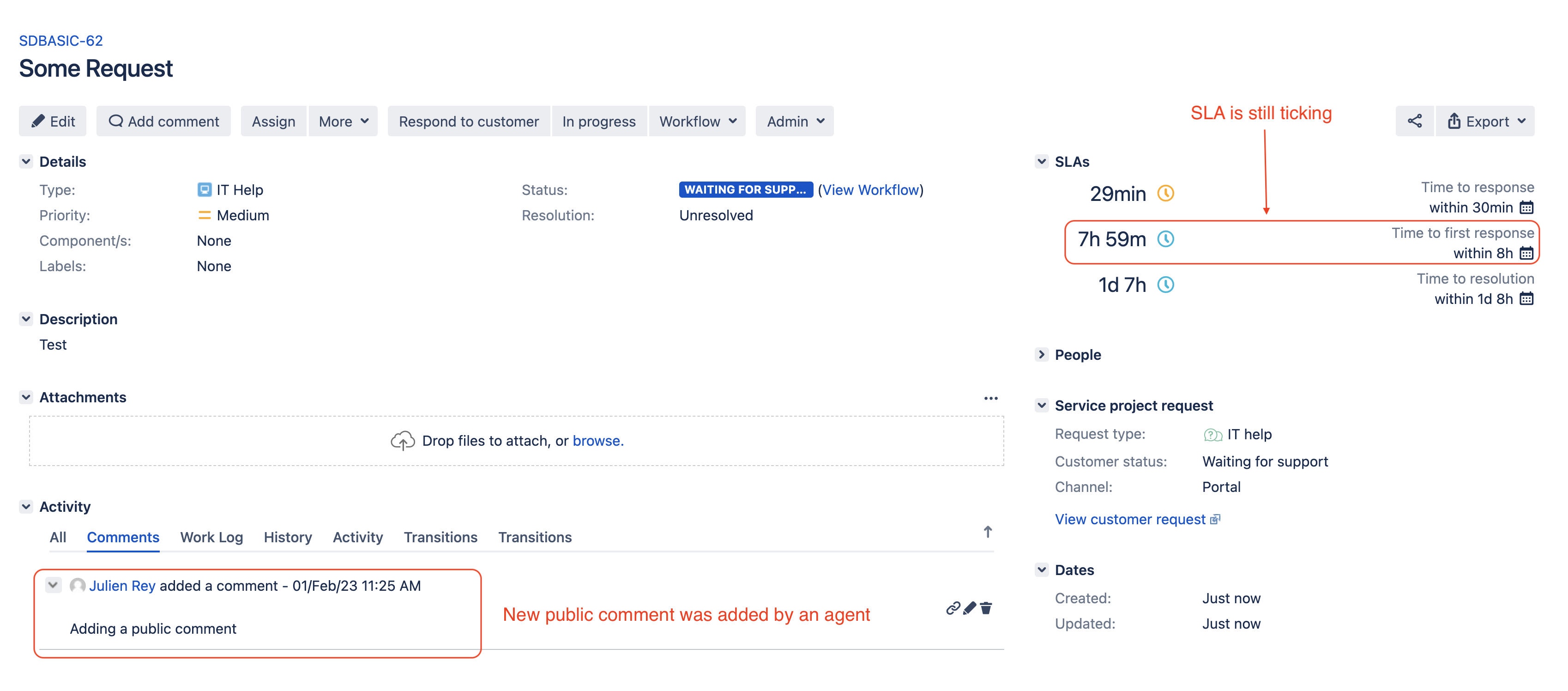This screenshot has height=691, width=1568.
Task: Open the More actions dropdown
Action: point(344,121)
